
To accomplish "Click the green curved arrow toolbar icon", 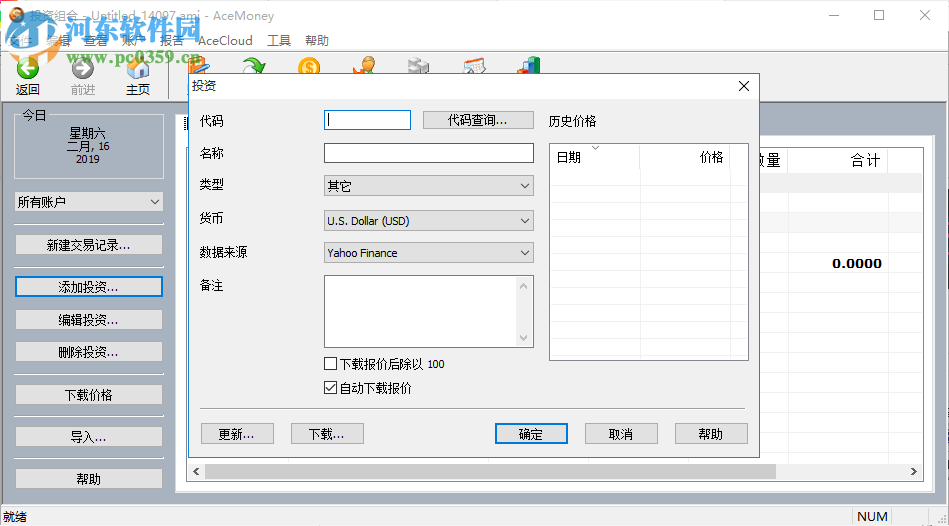I will point(254,65).
